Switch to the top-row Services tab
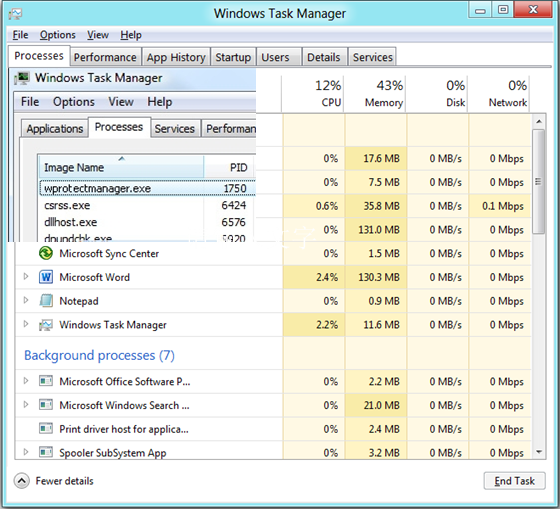The image size is (560, 509). pos(372,57)
